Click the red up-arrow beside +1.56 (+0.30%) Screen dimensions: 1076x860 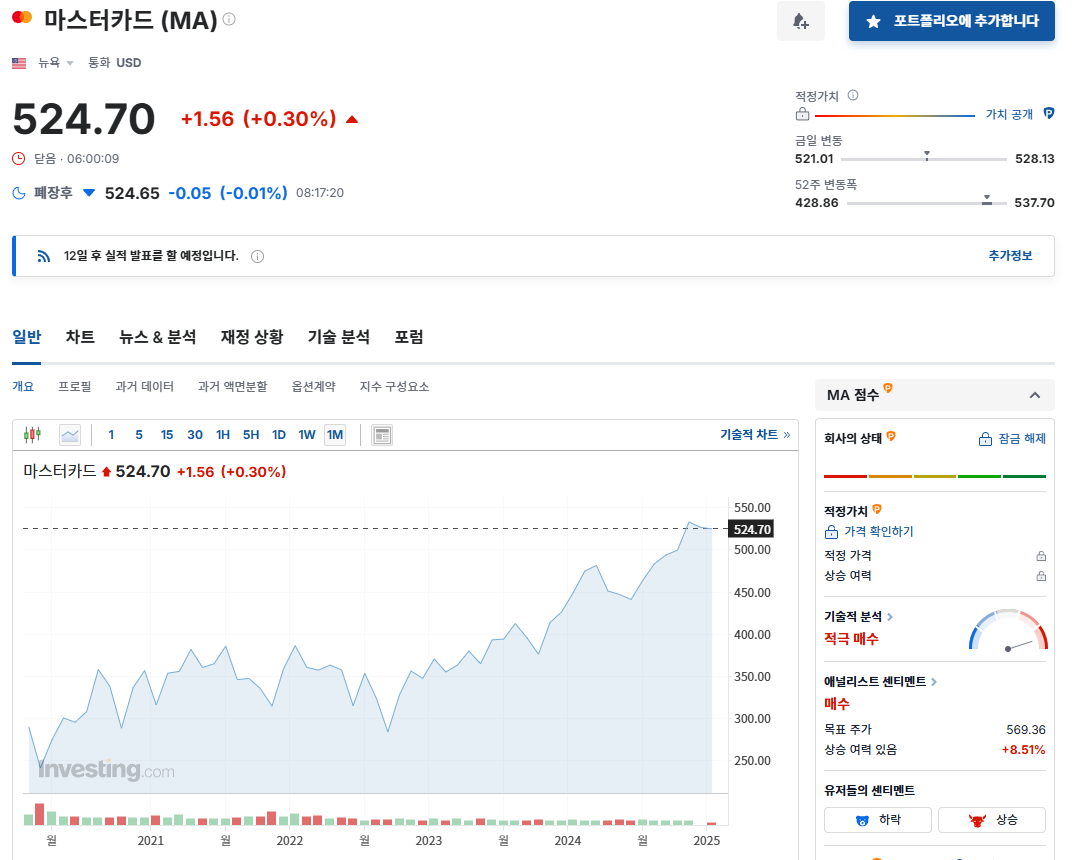click(352, 119)
